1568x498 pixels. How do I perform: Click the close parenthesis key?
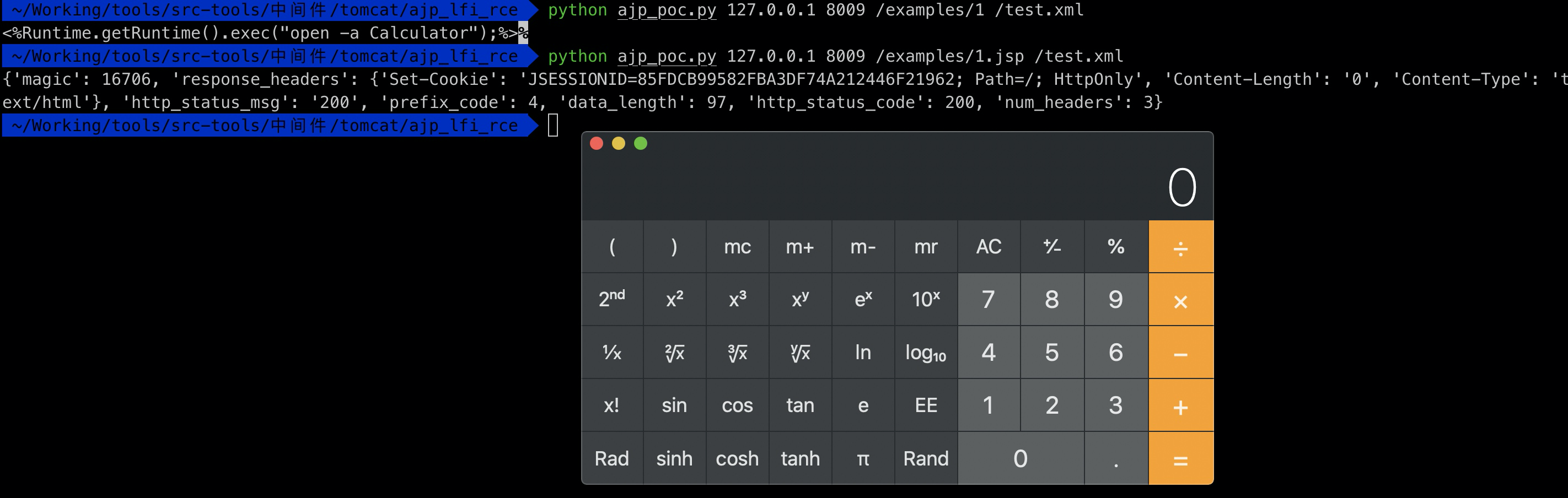[x=674, y=246]
